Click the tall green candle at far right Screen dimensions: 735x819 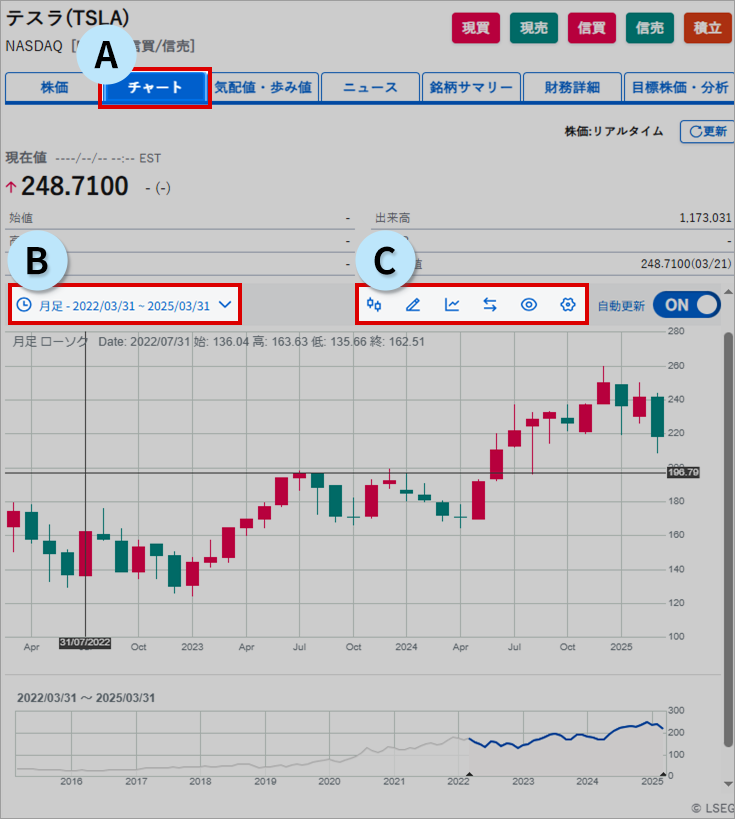point(657,416)
